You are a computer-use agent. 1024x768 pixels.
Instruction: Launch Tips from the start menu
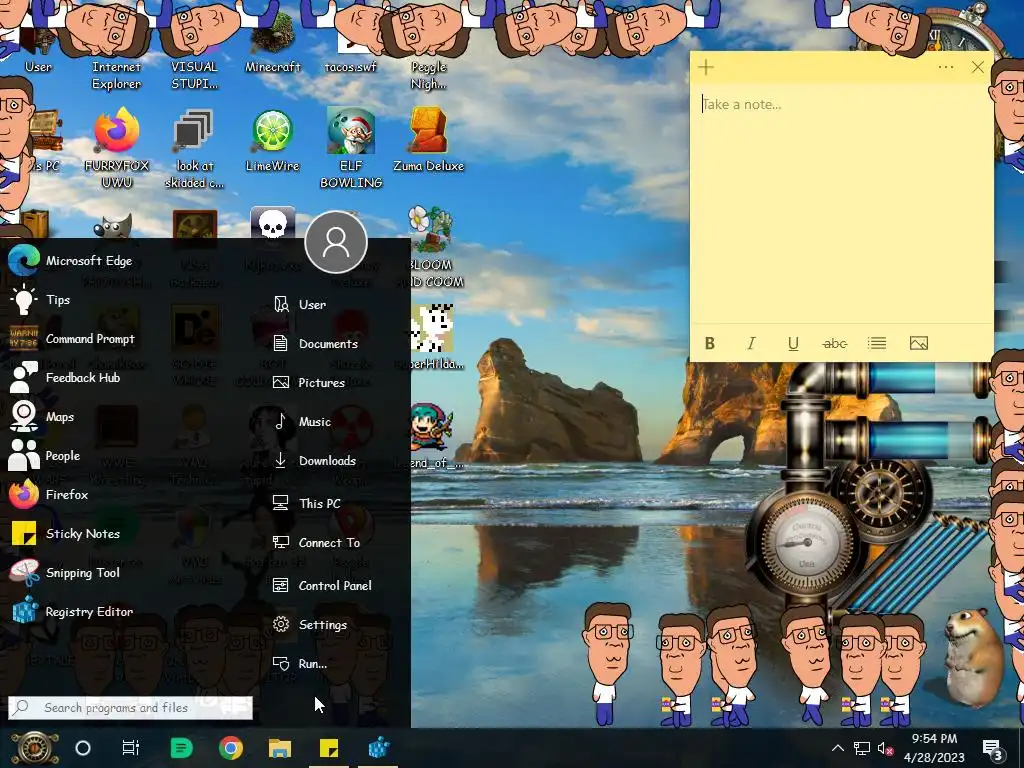click(x=39, y=300)
